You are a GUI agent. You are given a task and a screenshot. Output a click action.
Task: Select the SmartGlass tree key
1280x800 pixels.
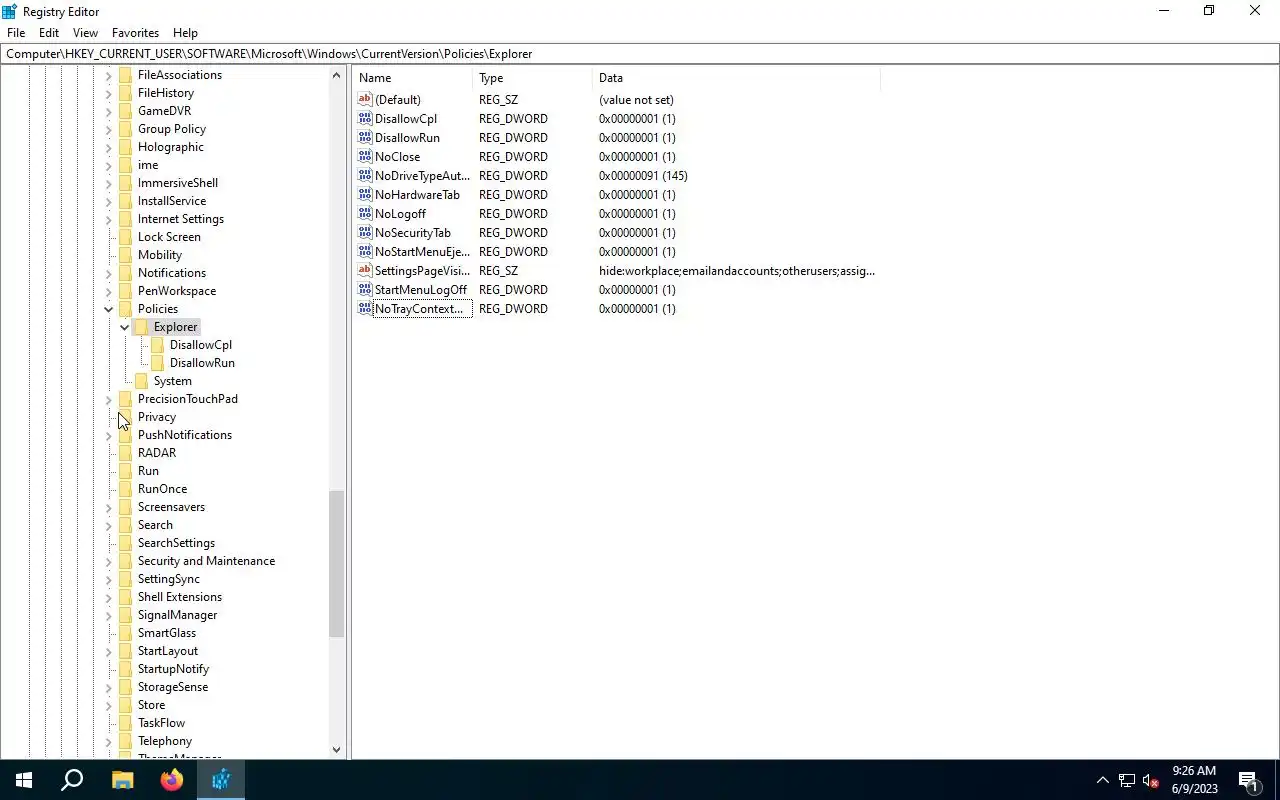pos(167,633)
